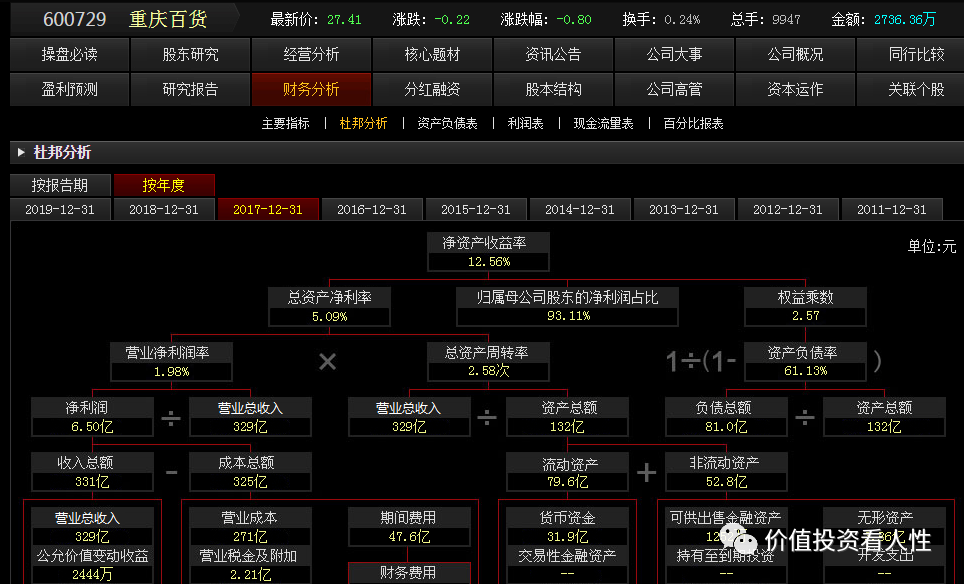Viewport: 964px width, 584px height.
Task: Open the 研究报告 tab
Action: pos(190,89)
